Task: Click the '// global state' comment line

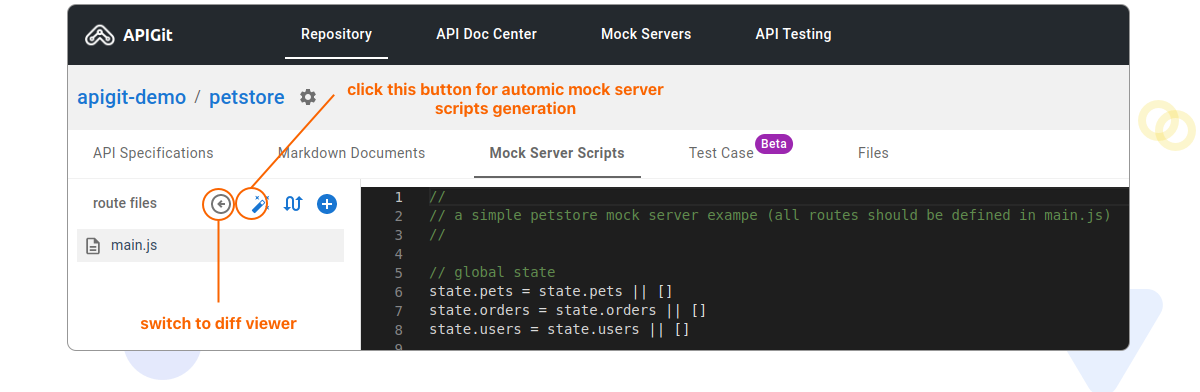Action: (x=492, y=272)
